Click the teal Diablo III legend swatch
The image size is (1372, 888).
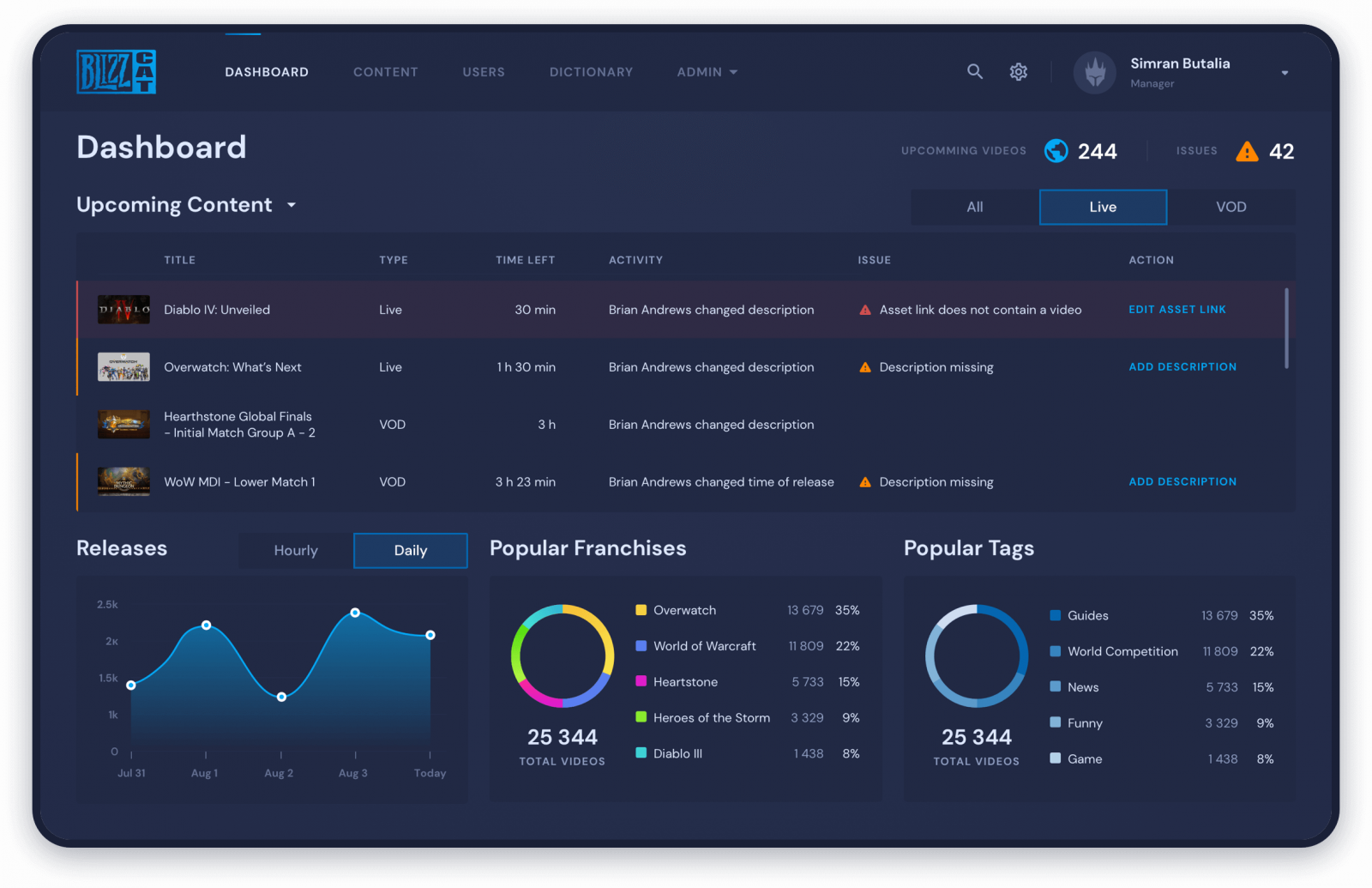tap(641, 753)
